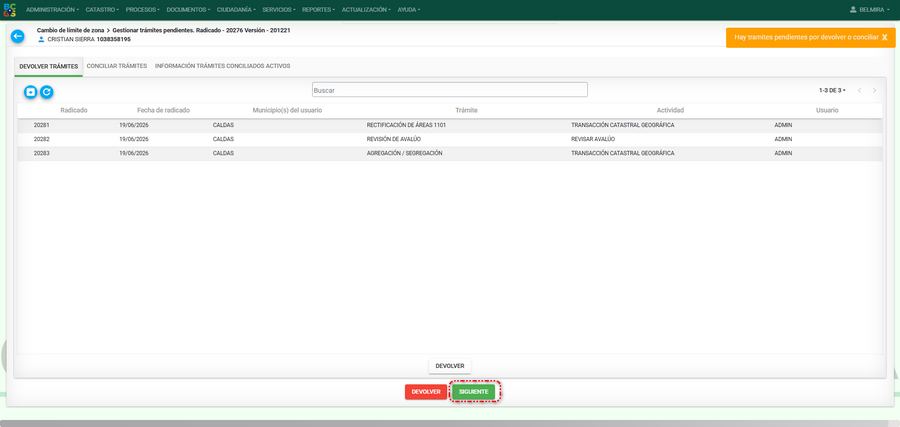Select row with radicado 20283

pos(449,153)
